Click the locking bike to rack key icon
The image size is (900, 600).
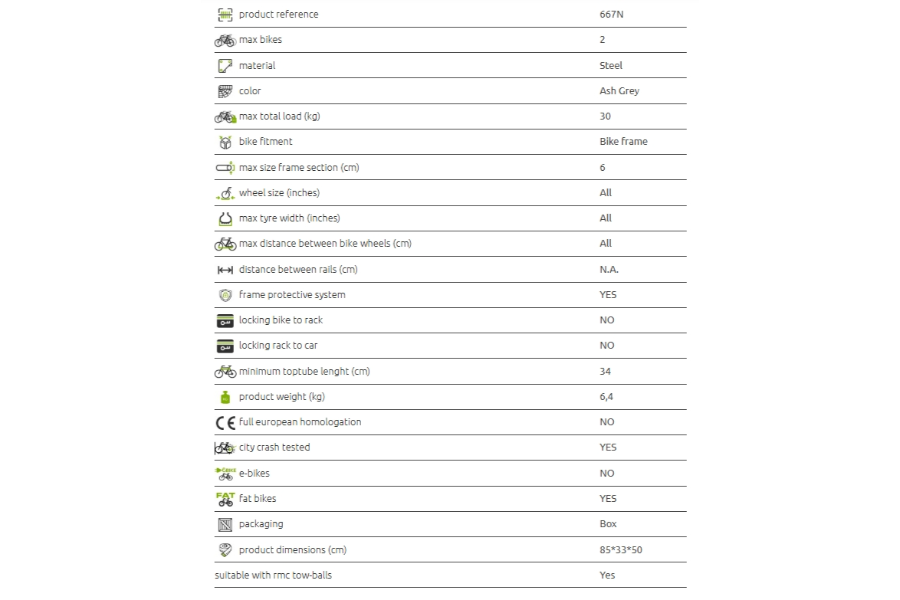click(225, 321)
